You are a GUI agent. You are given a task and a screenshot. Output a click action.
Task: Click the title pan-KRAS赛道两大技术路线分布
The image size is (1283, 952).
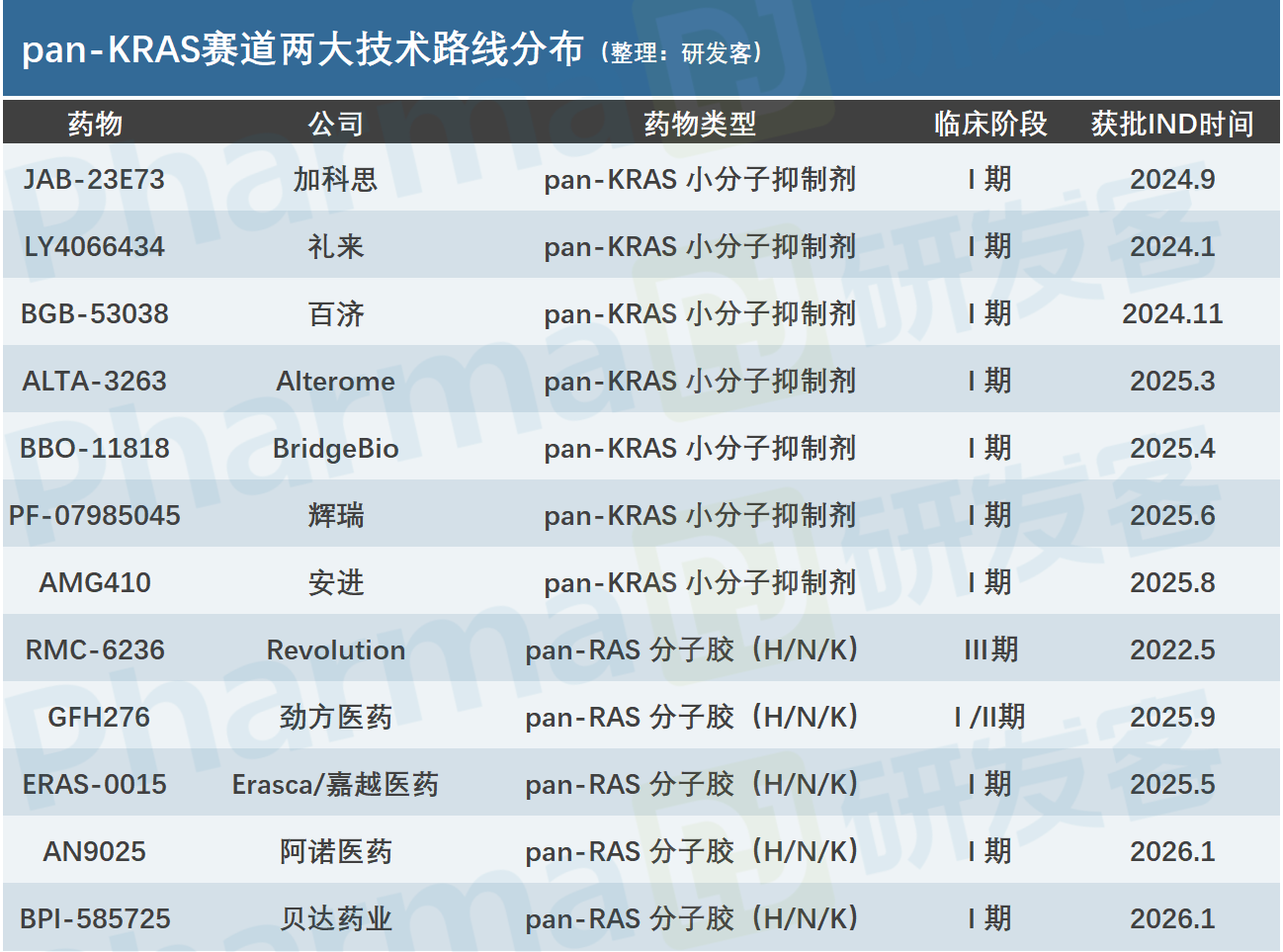(x=302, y=49)
